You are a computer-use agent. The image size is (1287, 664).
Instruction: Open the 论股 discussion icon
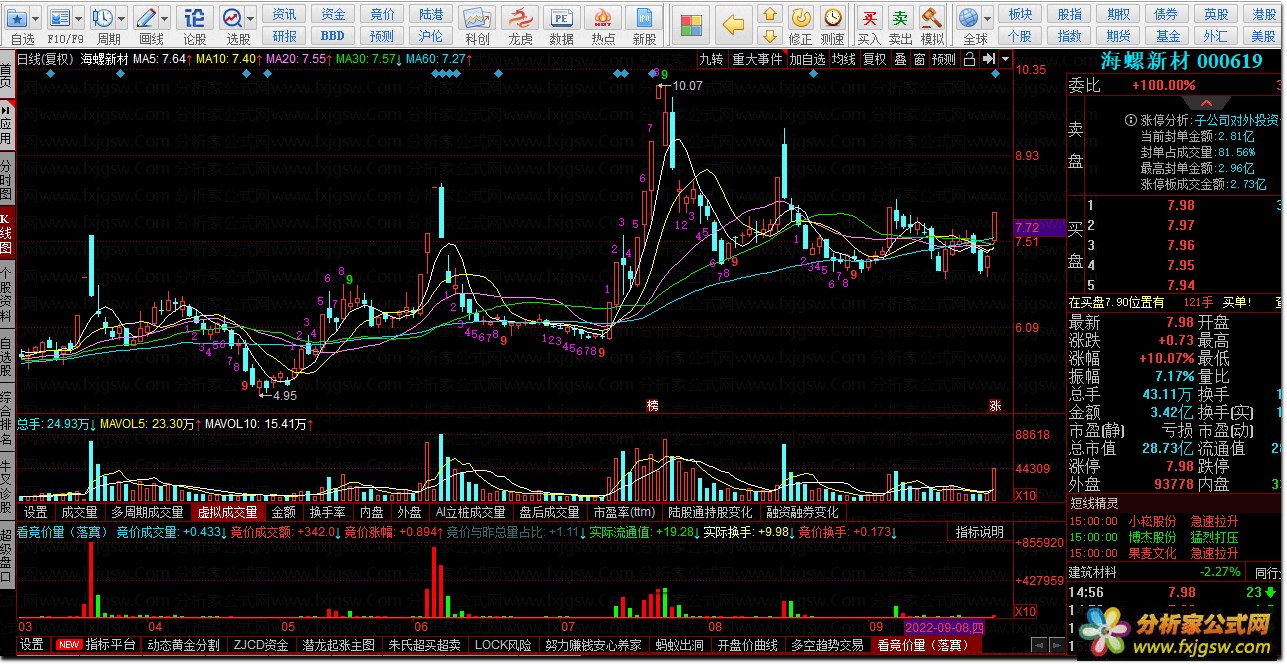[195, 18]
